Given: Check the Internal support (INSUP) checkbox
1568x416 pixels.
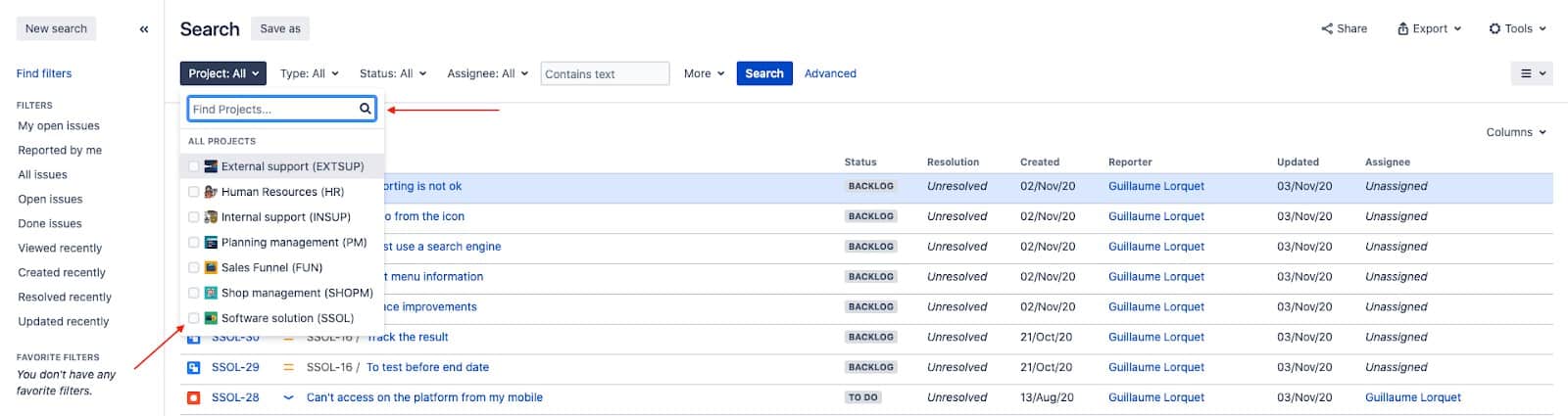Looking at the screenshot, I should 194,217.
